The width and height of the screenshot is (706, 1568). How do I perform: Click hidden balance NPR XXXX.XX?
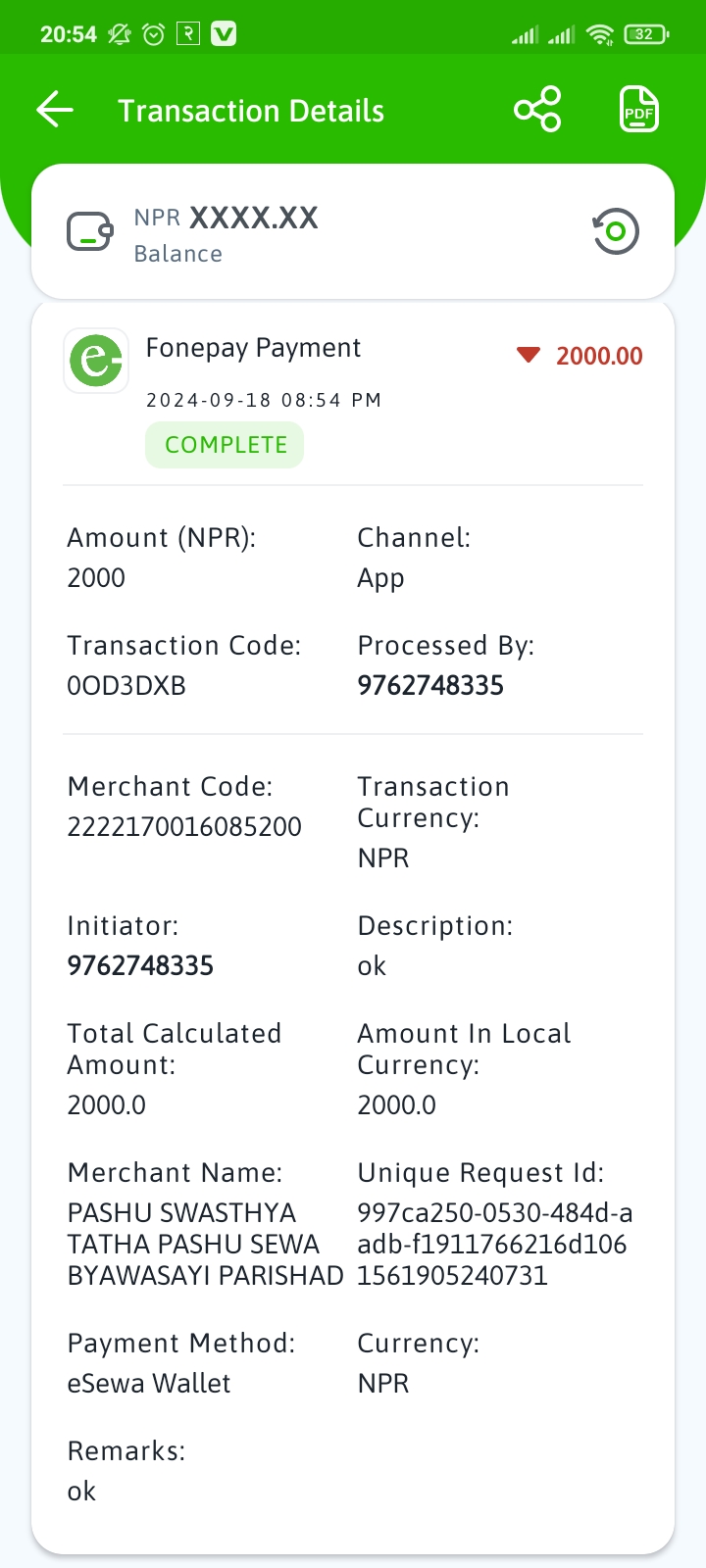coord(227,218)
